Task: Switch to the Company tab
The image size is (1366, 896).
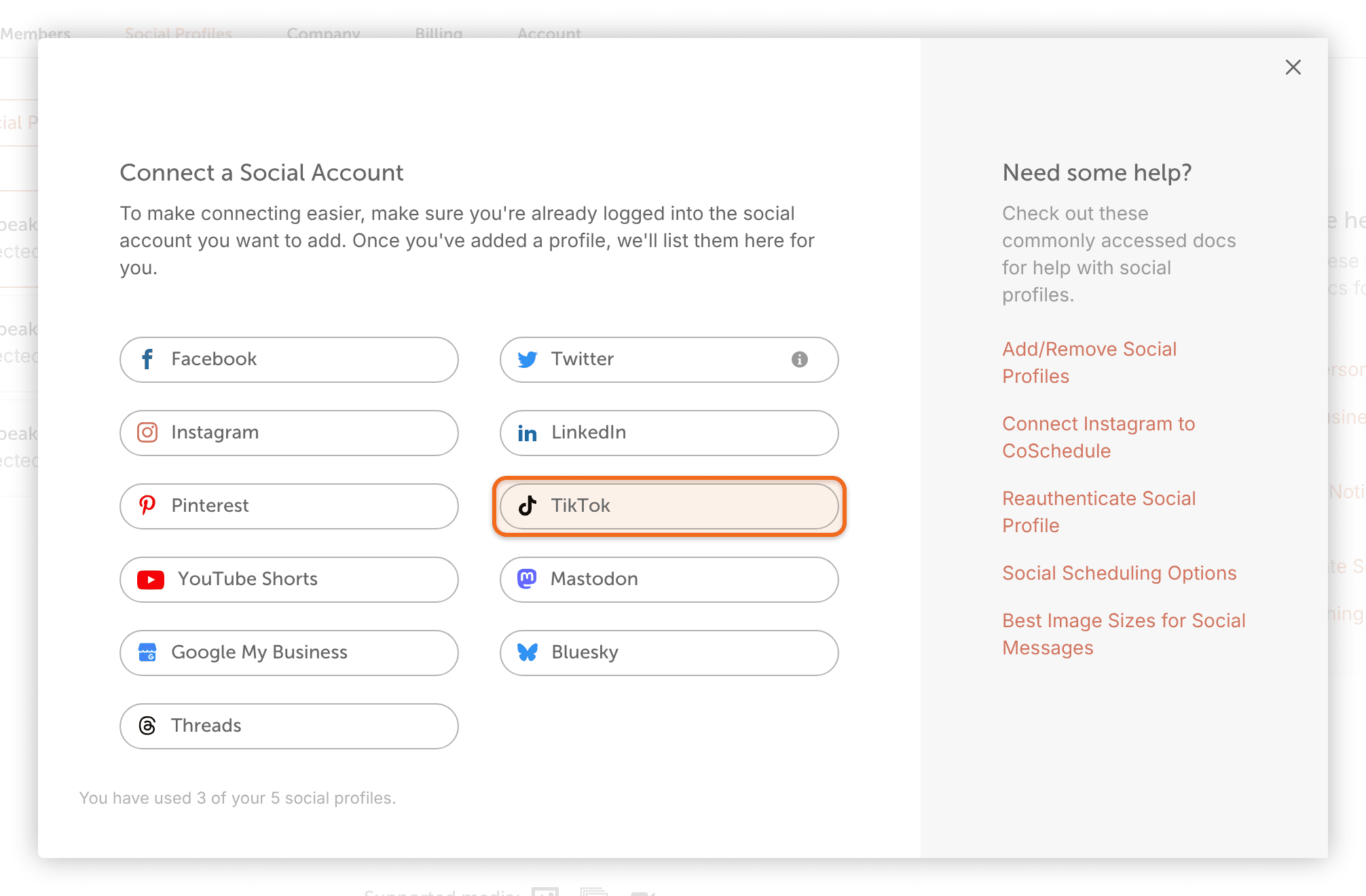Action: pos(323,33)
